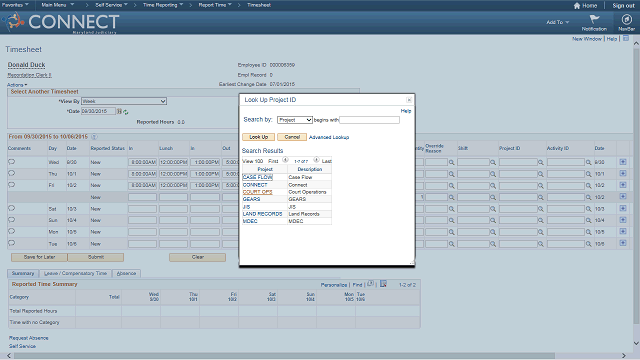
Task: Click download grid icon in Reported Time Summary
Action: pyautogui.click(x=383, y=284)
